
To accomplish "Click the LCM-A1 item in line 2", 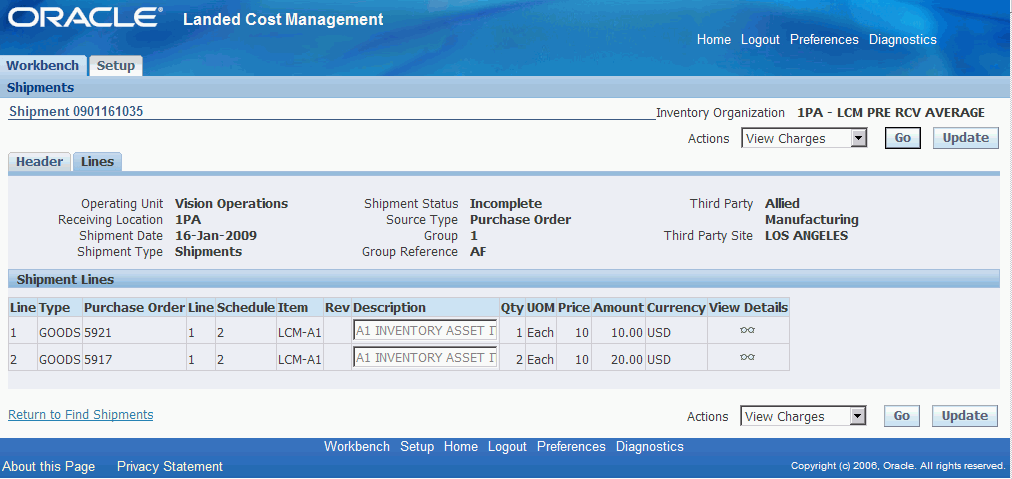I will point(299,360).
